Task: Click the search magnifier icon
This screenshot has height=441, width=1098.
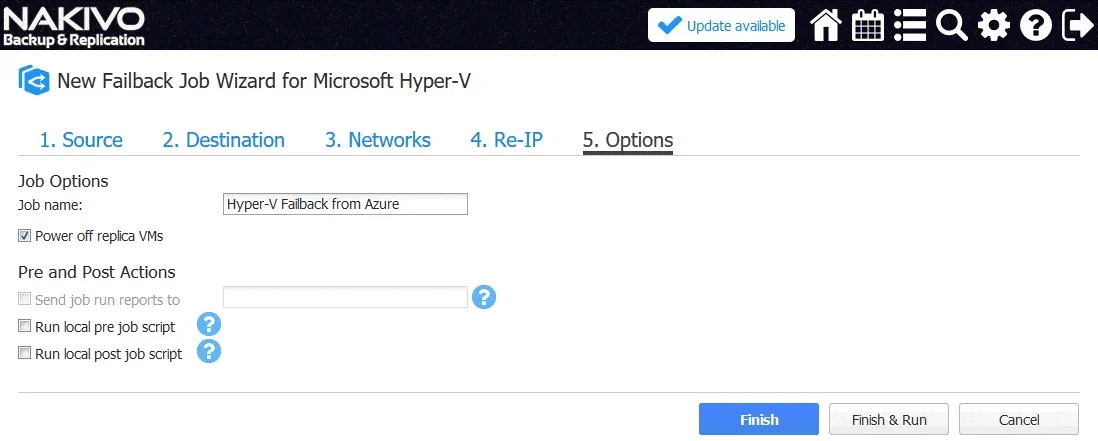Action: pos(951,25)
